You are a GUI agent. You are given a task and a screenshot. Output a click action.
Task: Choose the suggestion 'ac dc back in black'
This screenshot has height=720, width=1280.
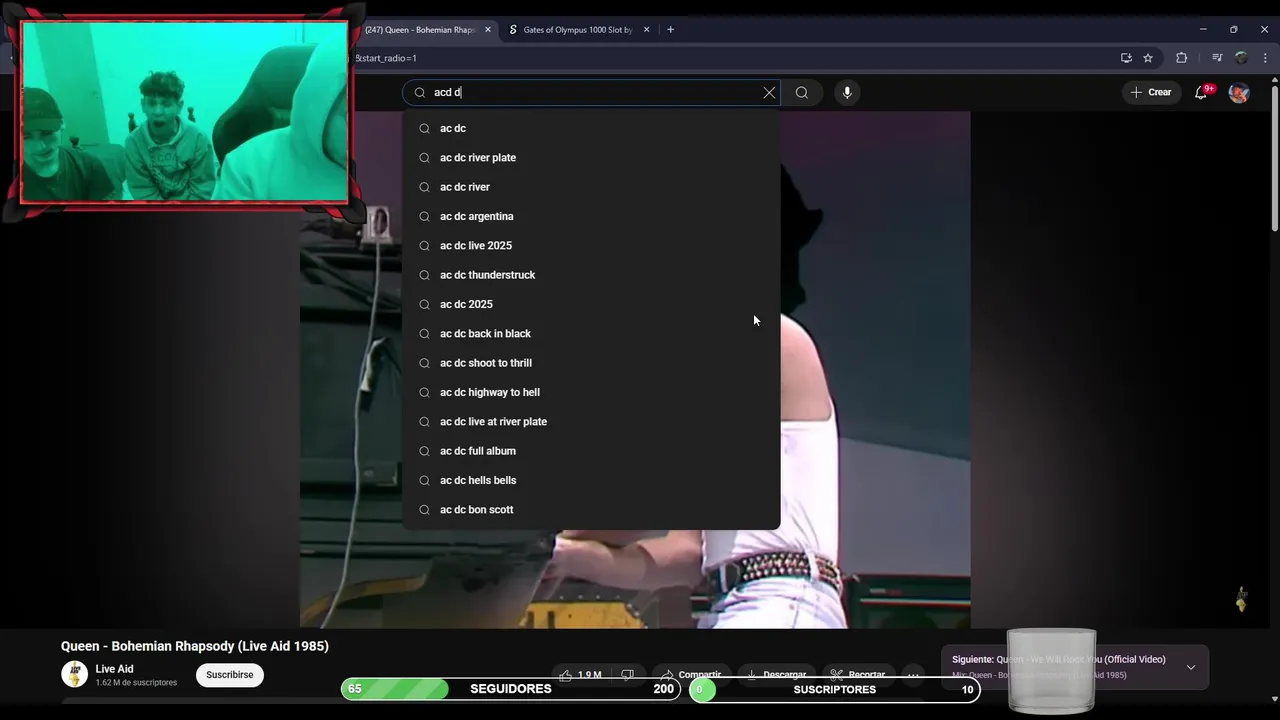pos(591,334)
